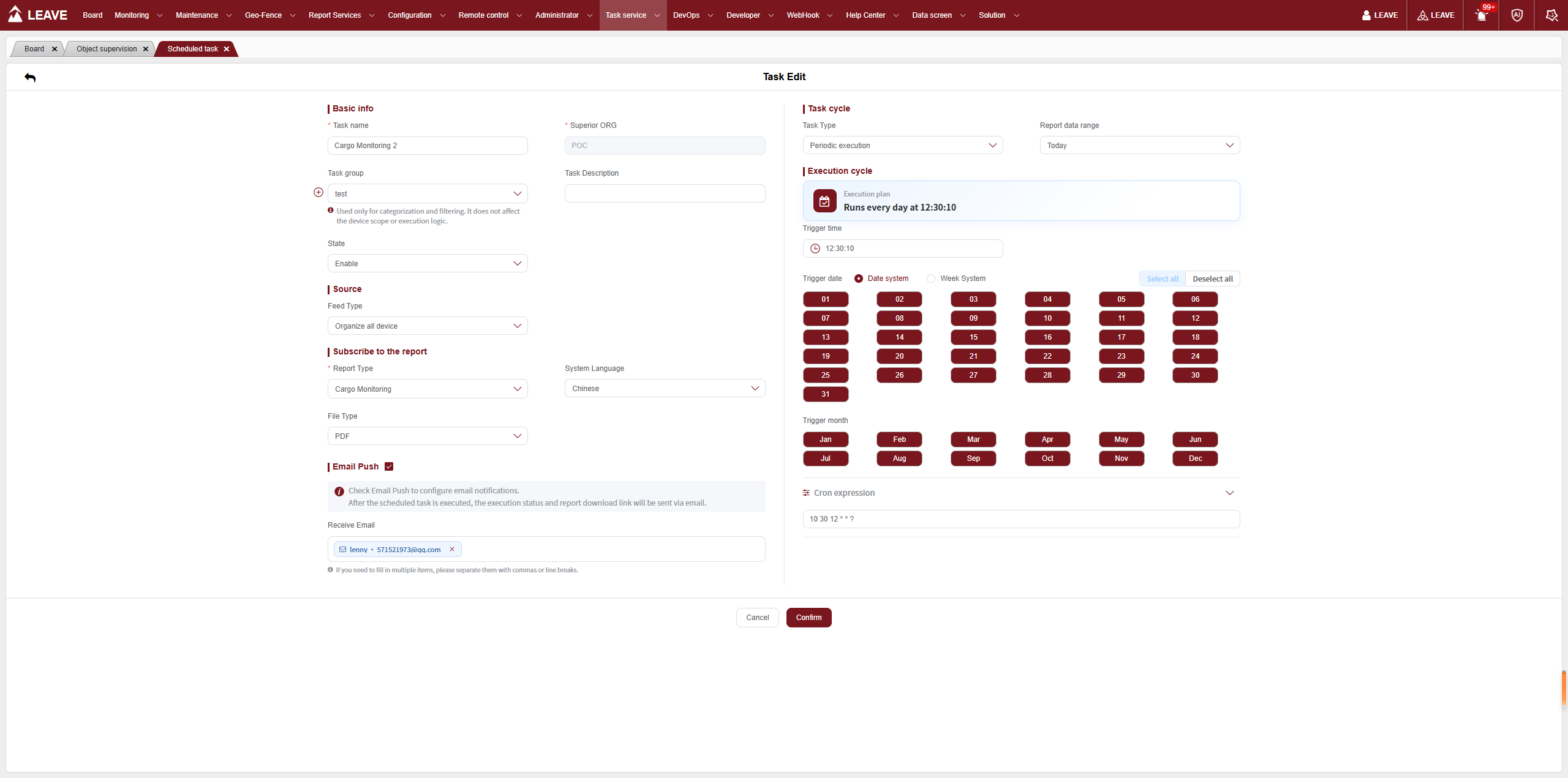The image size is (1568, 778).
Task: Click the LEAVE logo icon
Action: pos(15,13)
